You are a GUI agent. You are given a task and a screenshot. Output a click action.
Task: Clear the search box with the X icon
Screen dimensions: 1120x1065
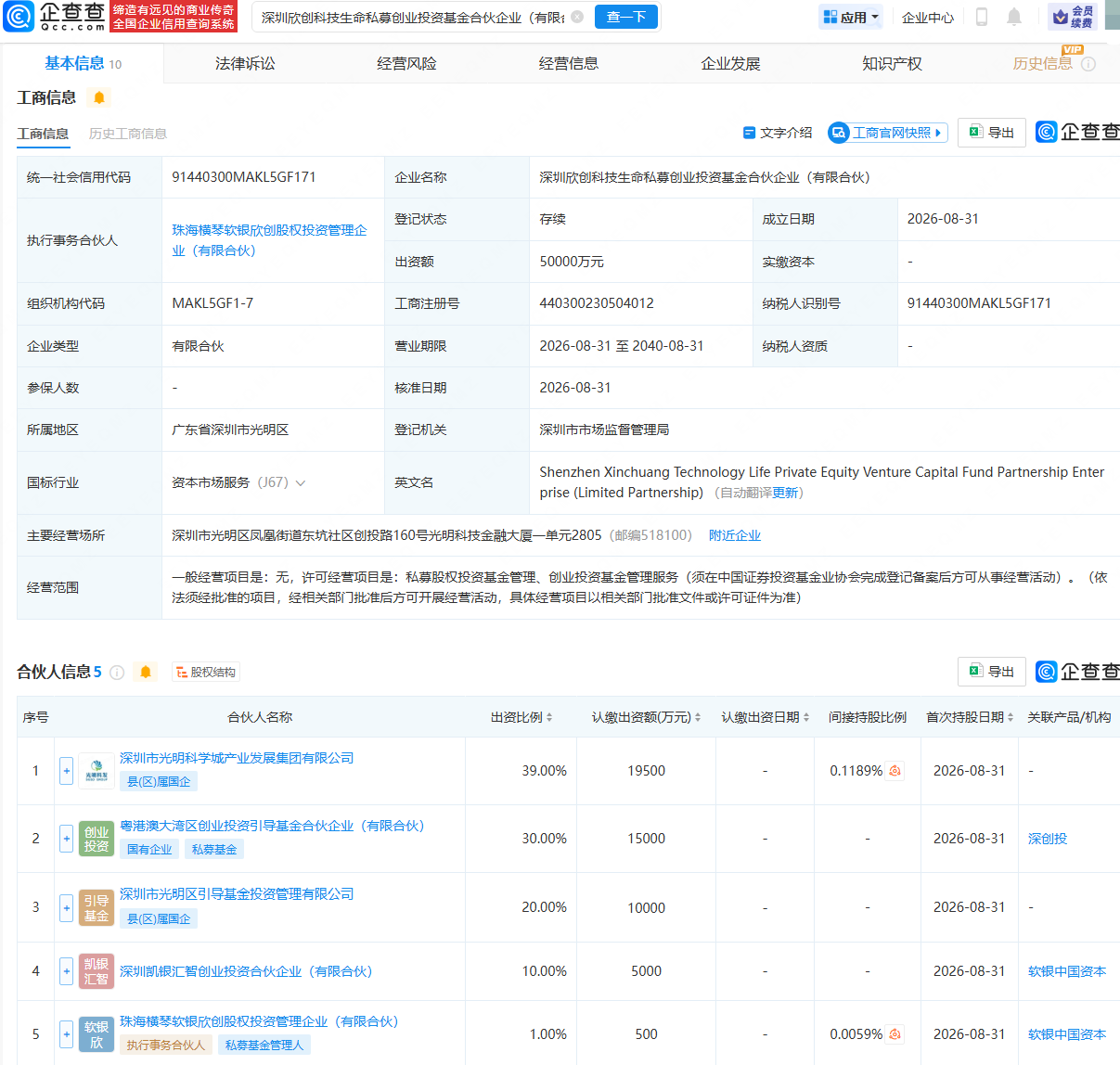click(577, 17)
